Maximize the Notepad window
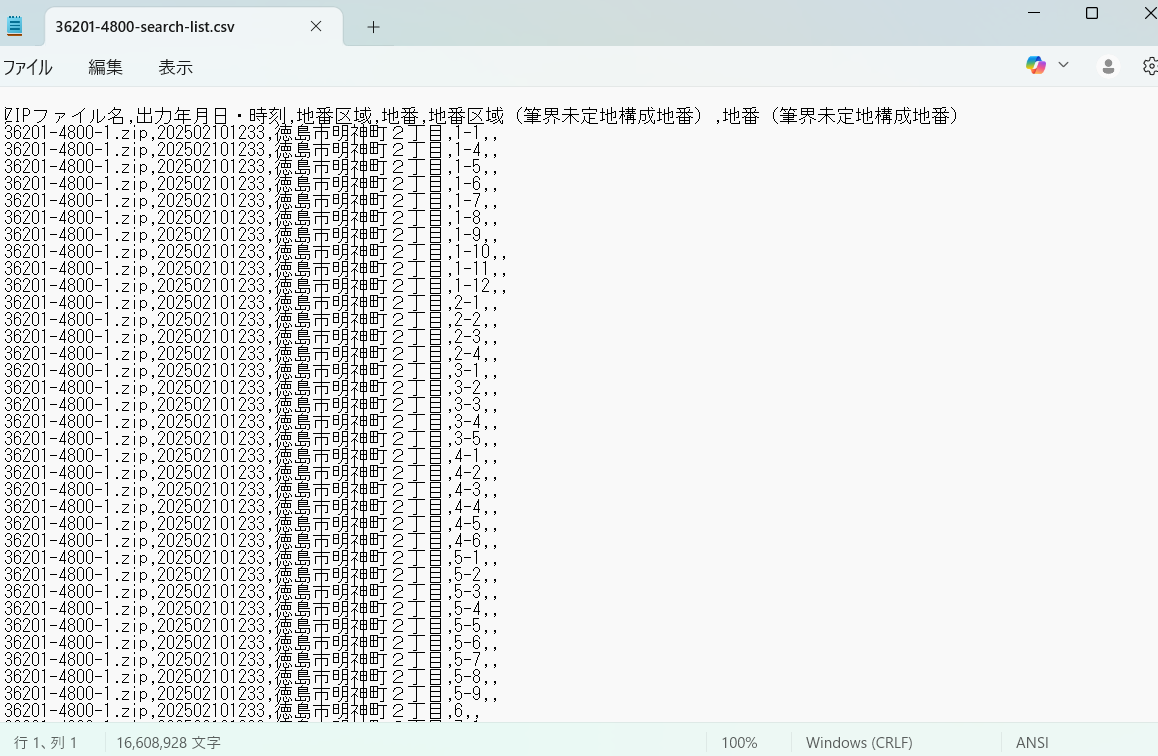Image resolution: width=1158 pixels, height=756 pixels. [x=1092, y=13]
